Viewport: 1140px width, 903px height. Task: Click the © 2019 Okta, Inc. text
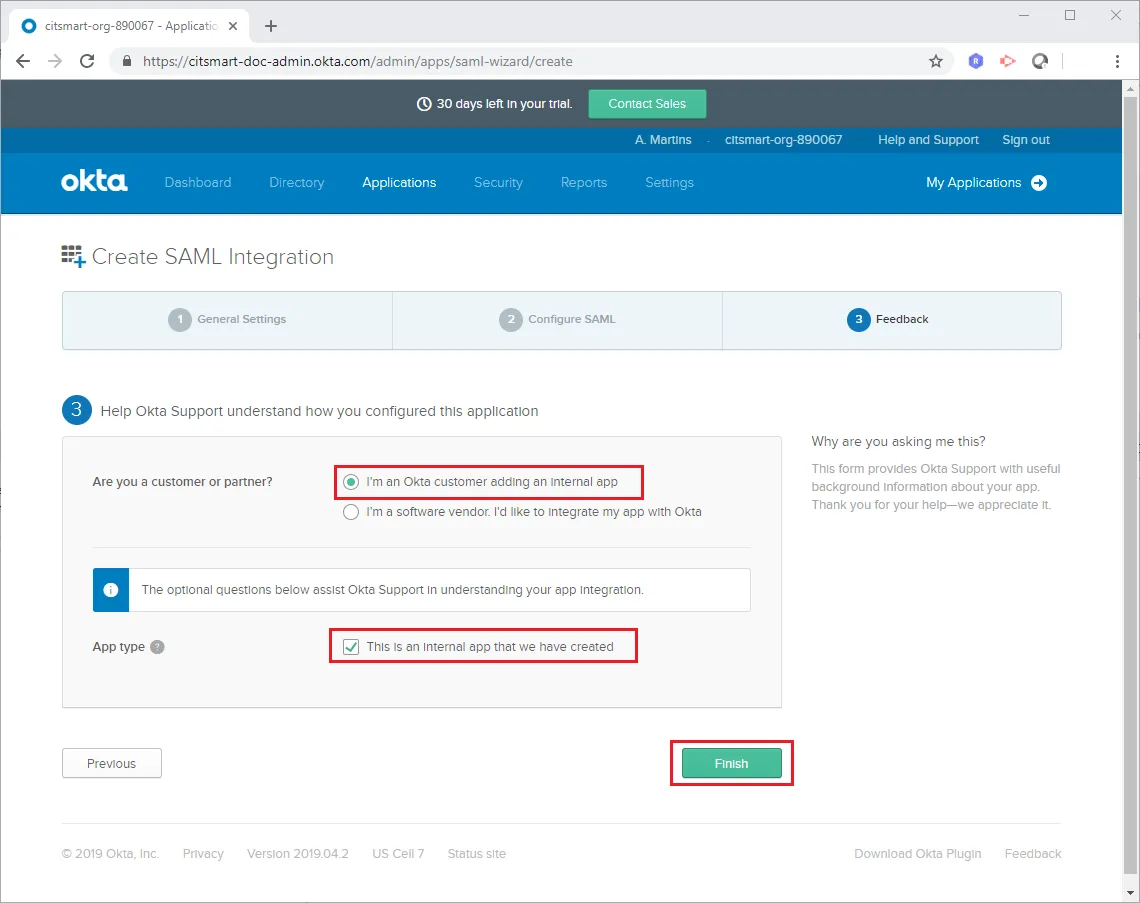[111, 854]
